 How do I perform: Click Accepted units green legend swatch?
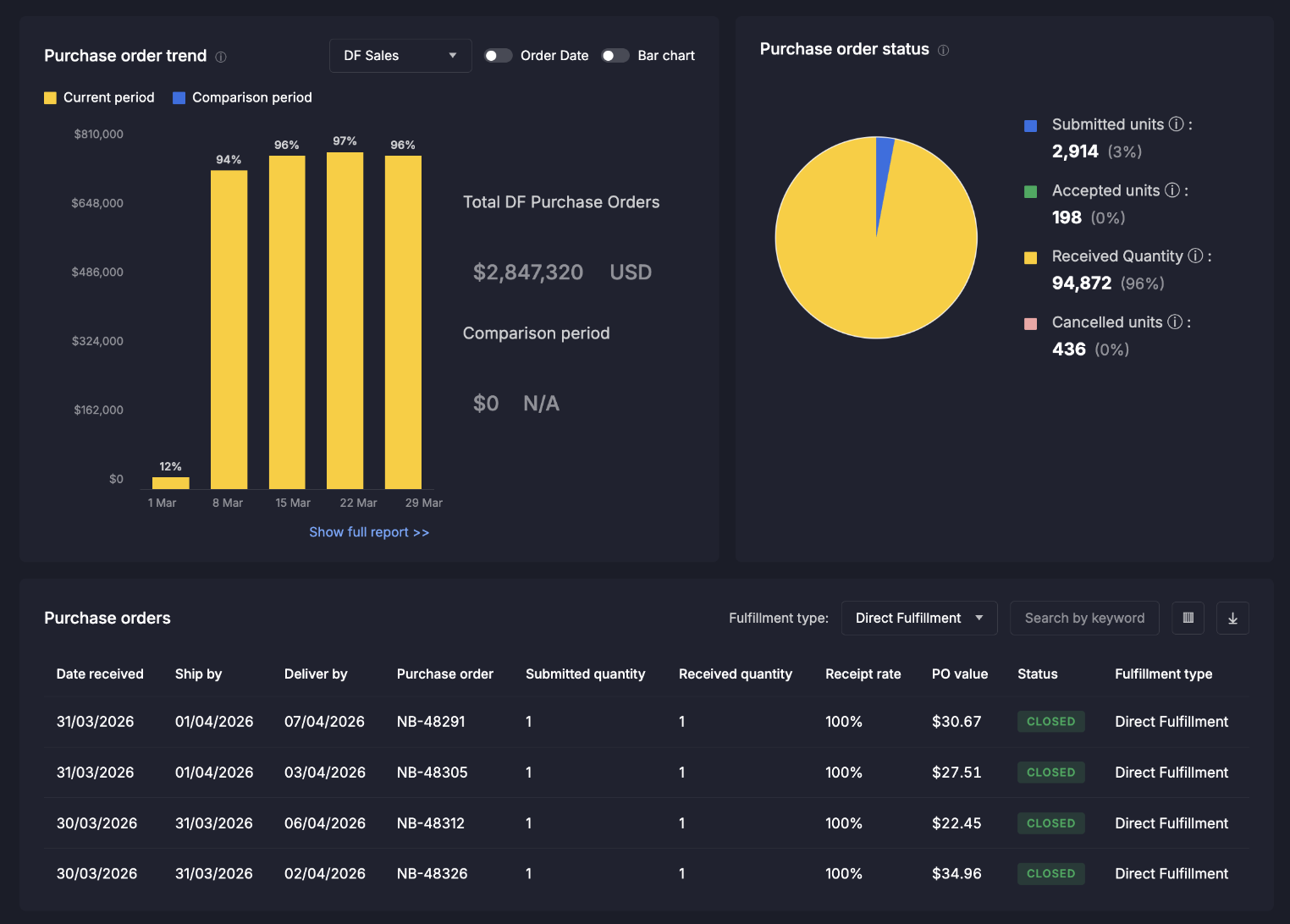(x=1030, y=192)
